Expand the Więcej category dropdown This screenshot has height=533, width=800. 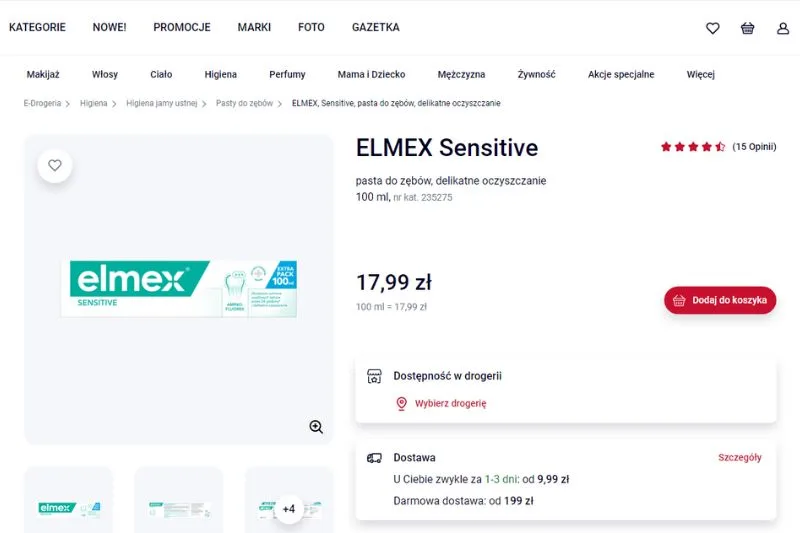700,74
